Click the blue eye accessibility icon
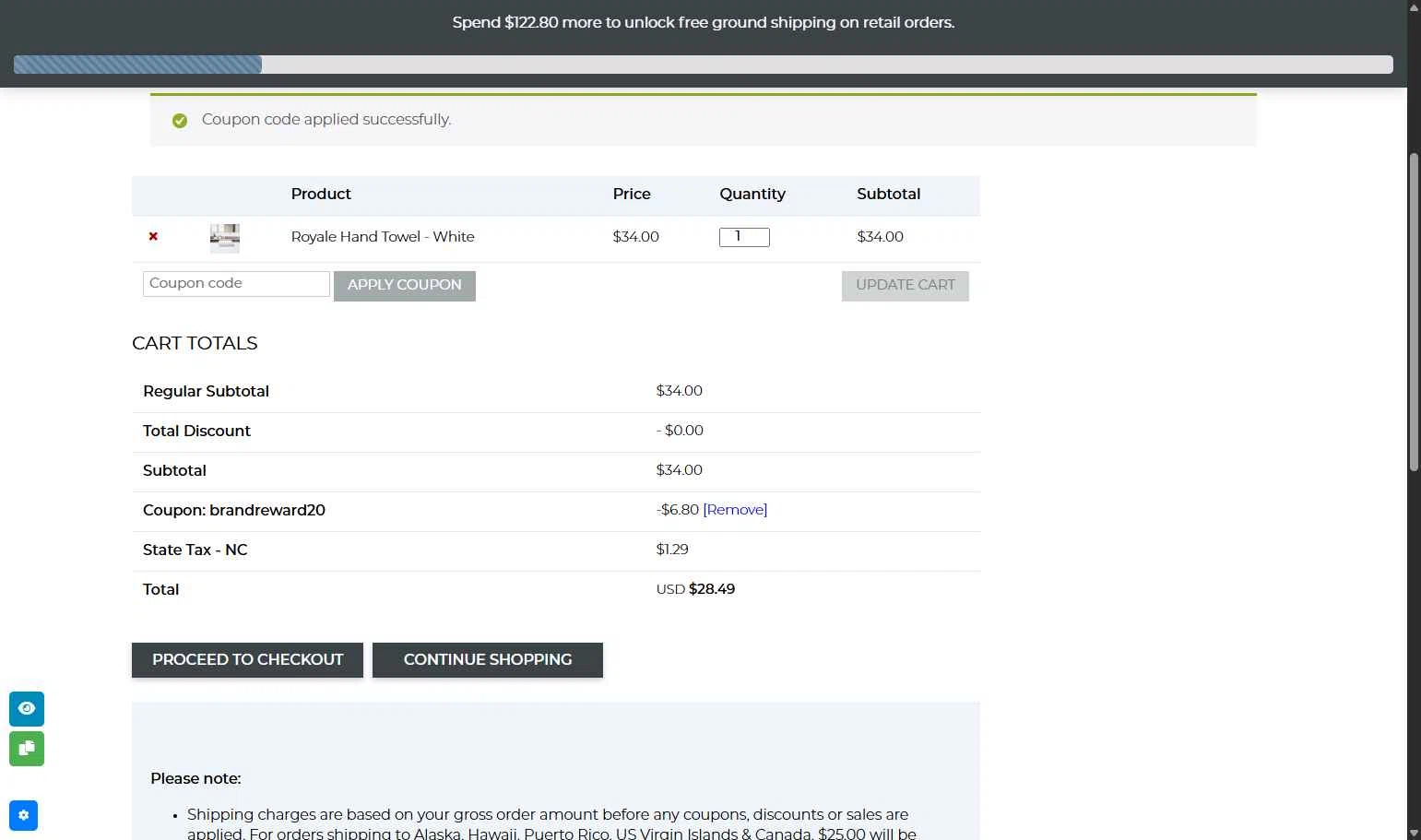 pyautogui.click(x=27, y=709)
